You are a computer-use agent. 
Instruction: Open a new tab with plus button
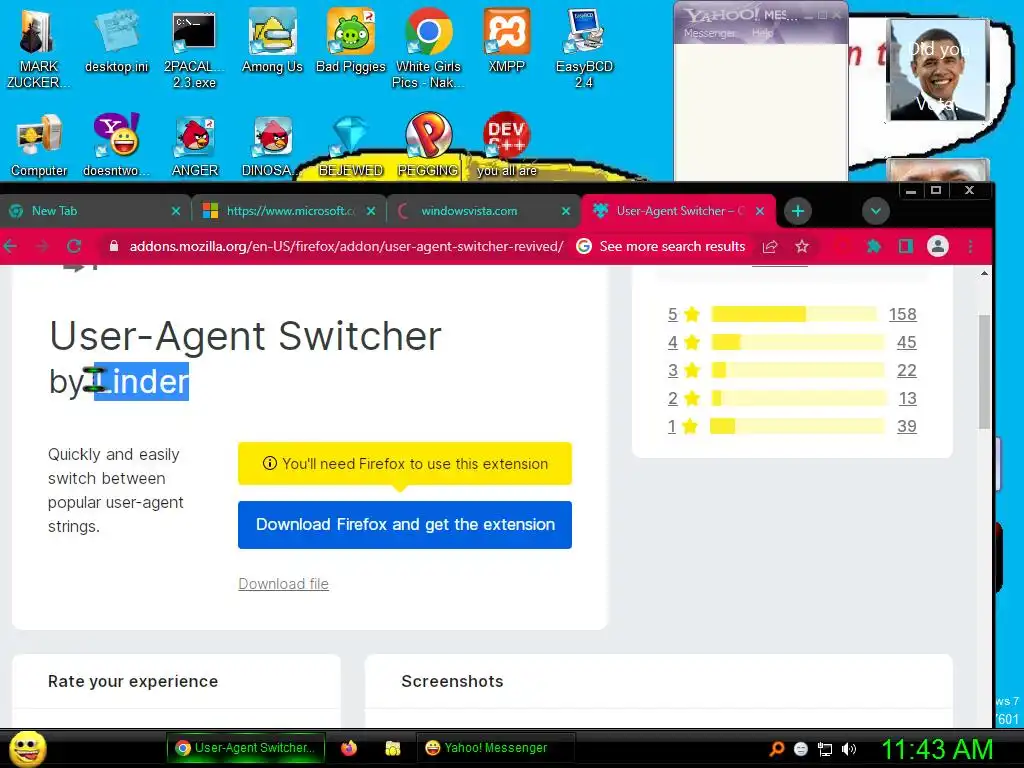point(797,211)
